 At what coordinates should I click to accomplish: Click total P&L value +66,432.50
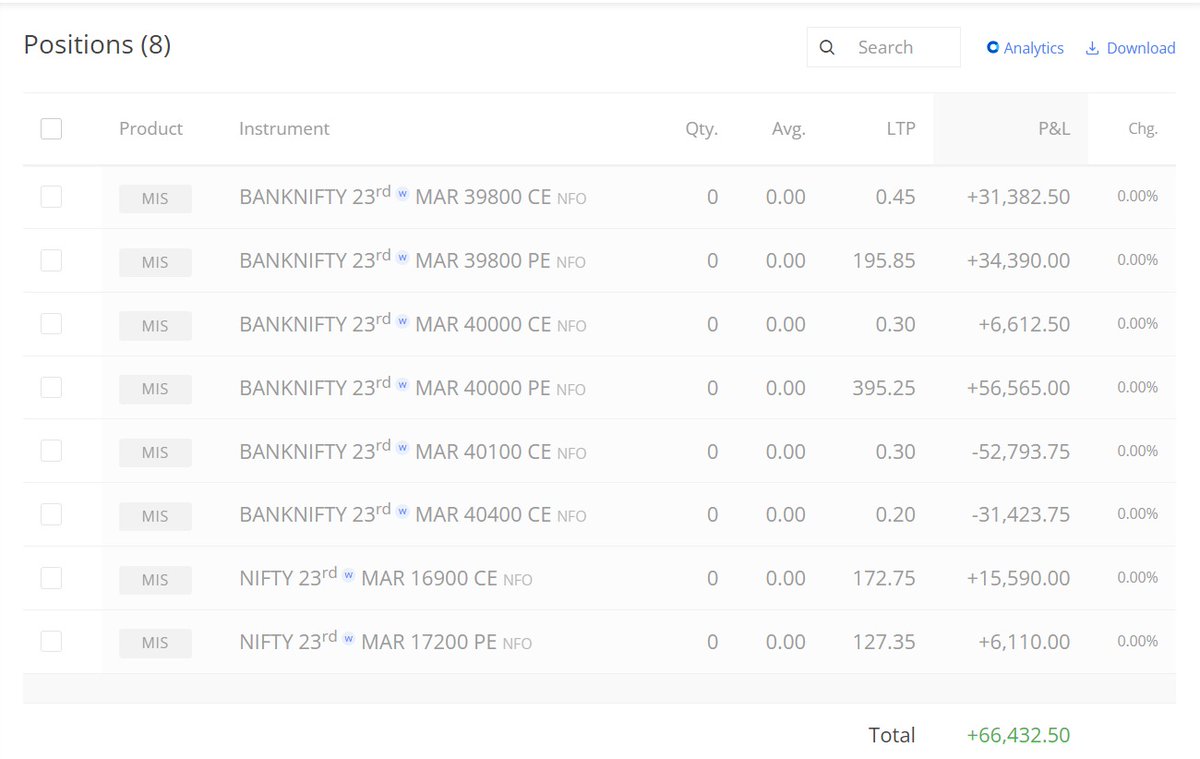pos(1018,735)
